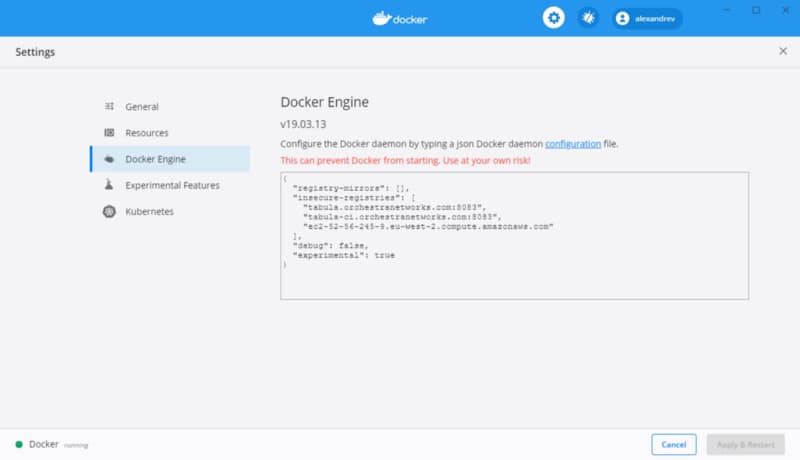Click the Experimental Features flask icon
This screenshot has width=800, height=460.
109,185
